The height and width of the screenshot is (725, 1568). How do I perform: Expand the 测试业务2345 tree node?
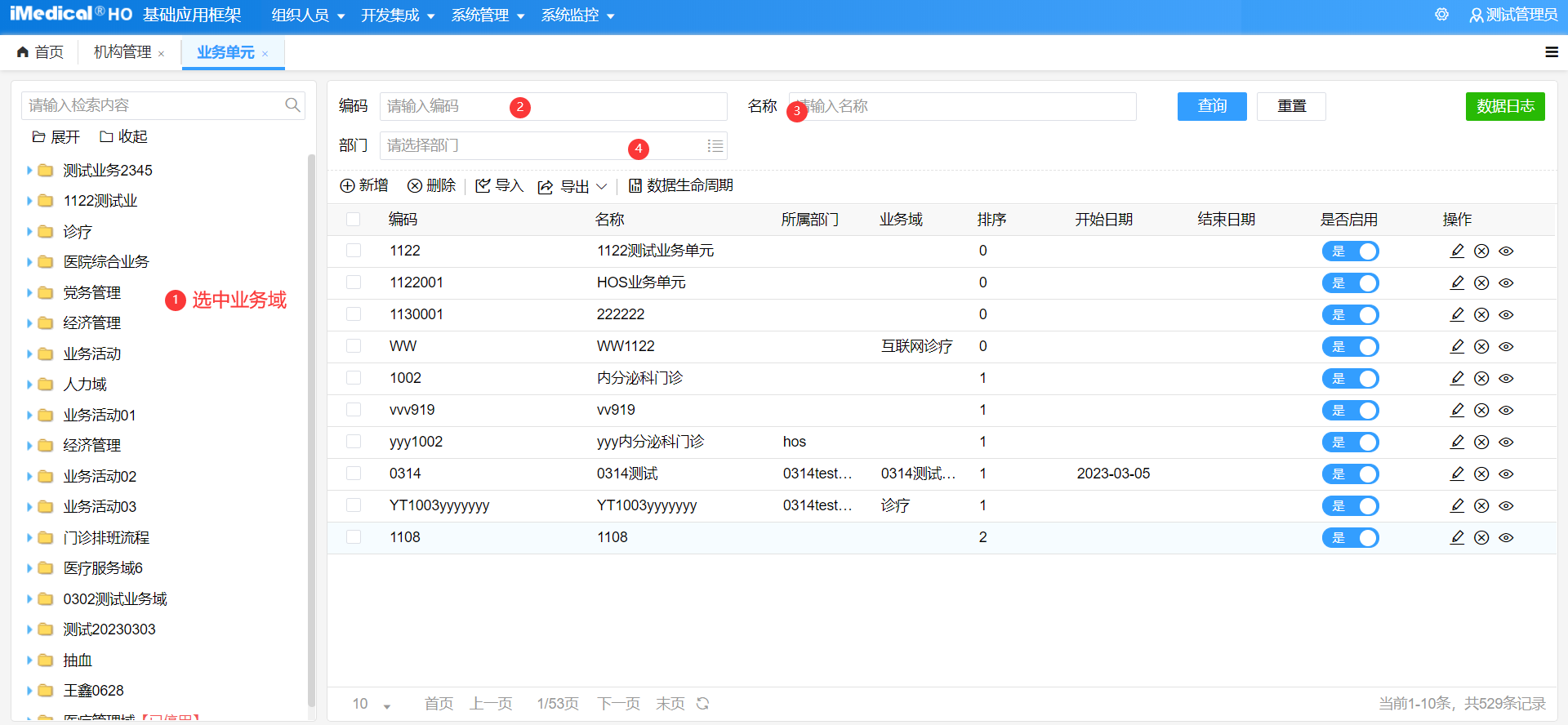(29, 171)
